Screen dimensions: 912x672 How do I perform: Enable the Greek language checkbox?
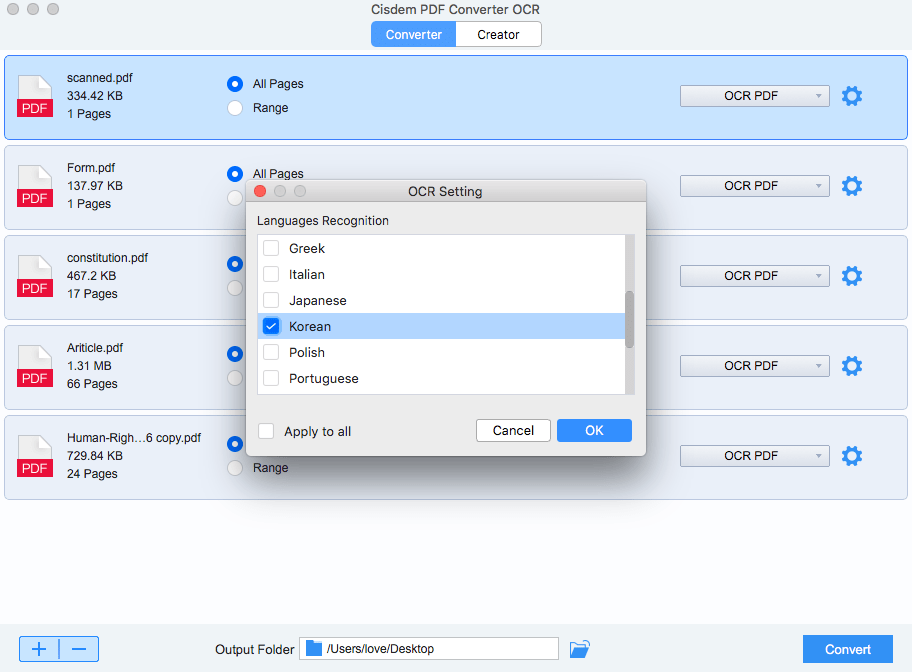pyautogui.click(x=271, y=248)
